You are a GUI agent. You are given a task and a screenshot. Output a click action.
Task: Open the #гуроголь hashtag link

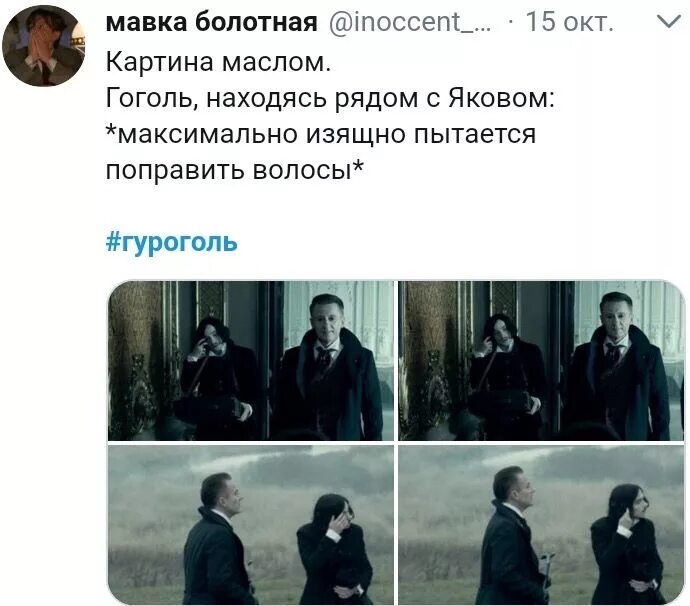(172, 242)
